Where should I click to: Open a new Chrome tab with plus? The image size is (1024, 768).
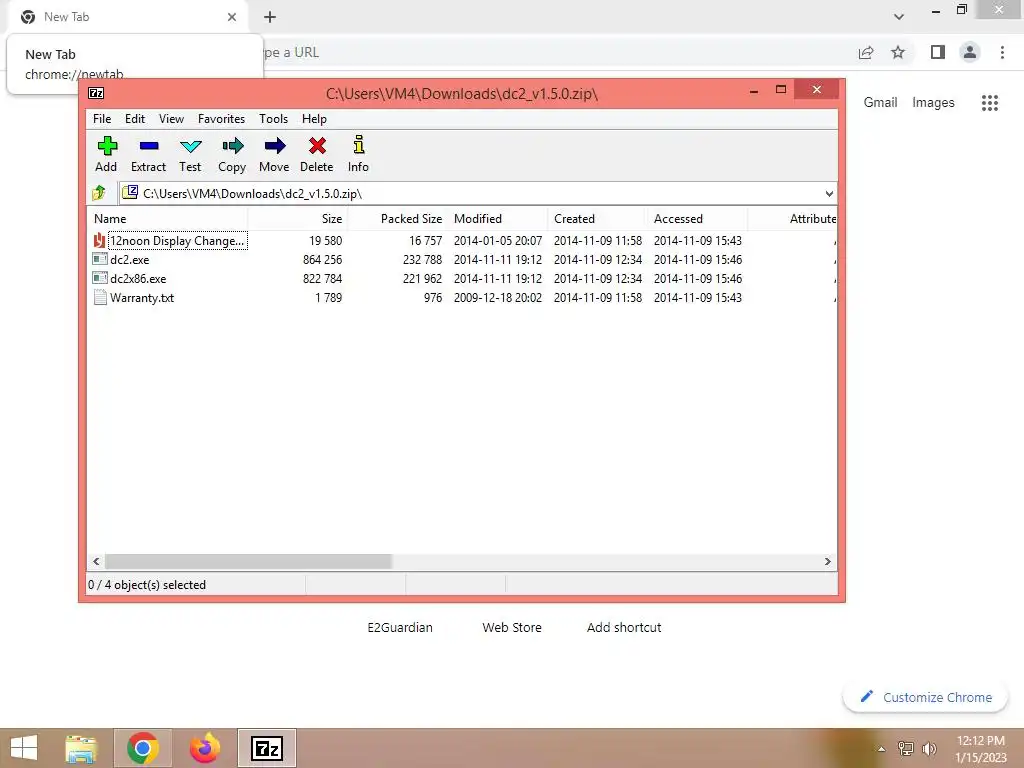coord(270,17)
